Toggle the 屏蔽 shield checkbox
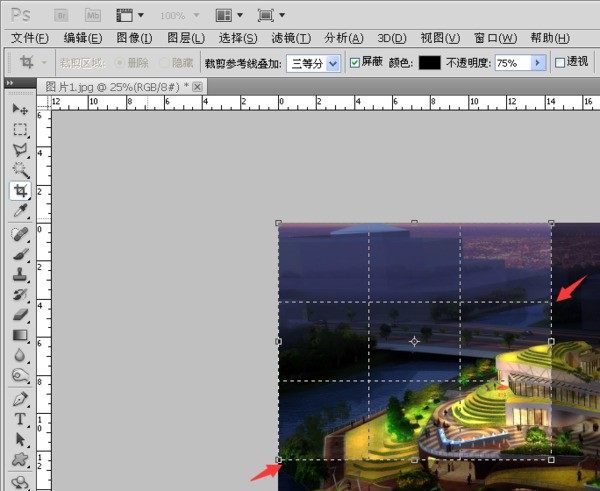 click(x=355, y=63)
